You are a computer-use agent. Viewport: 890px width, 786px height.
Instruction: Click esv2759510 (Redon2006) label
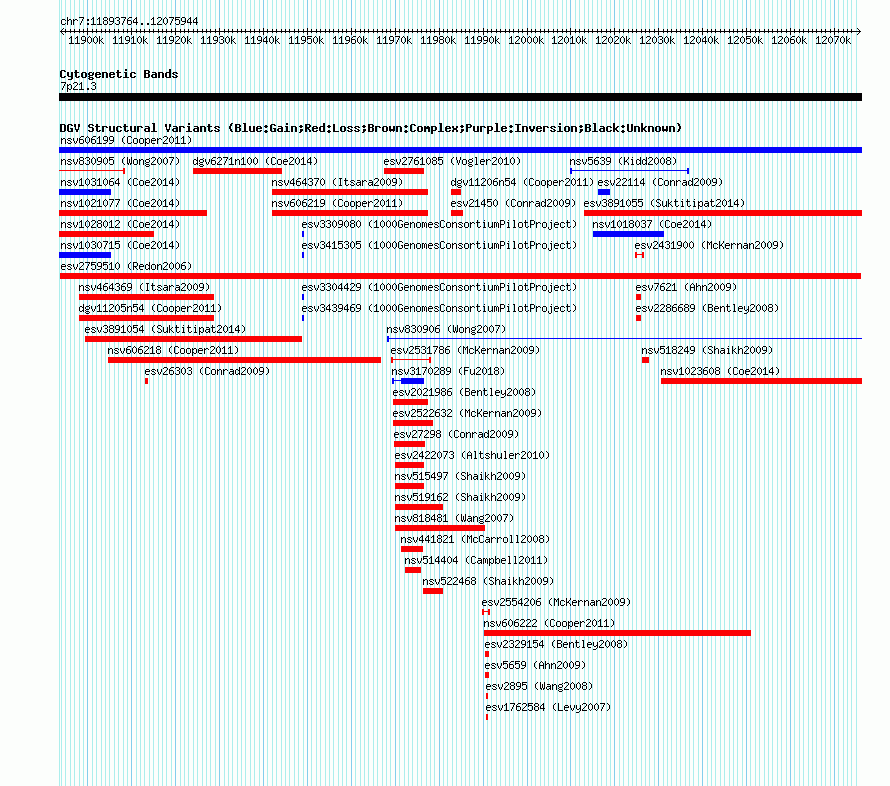pos(126,266)
